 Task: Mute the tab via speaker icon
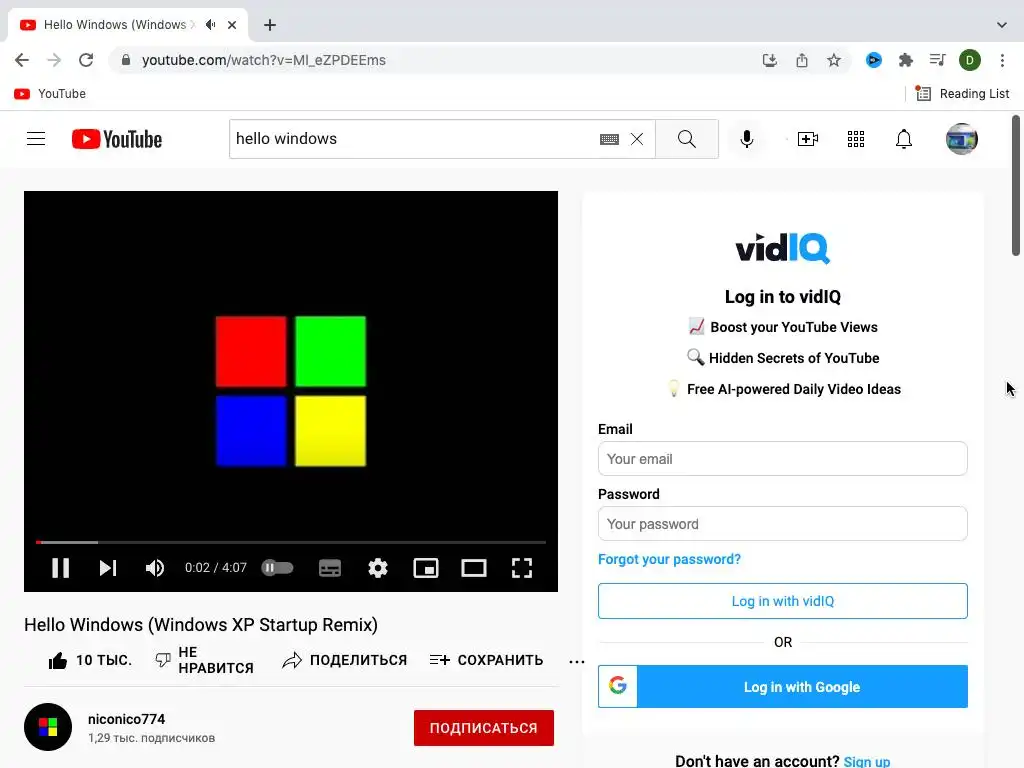[x=210, y=25]
